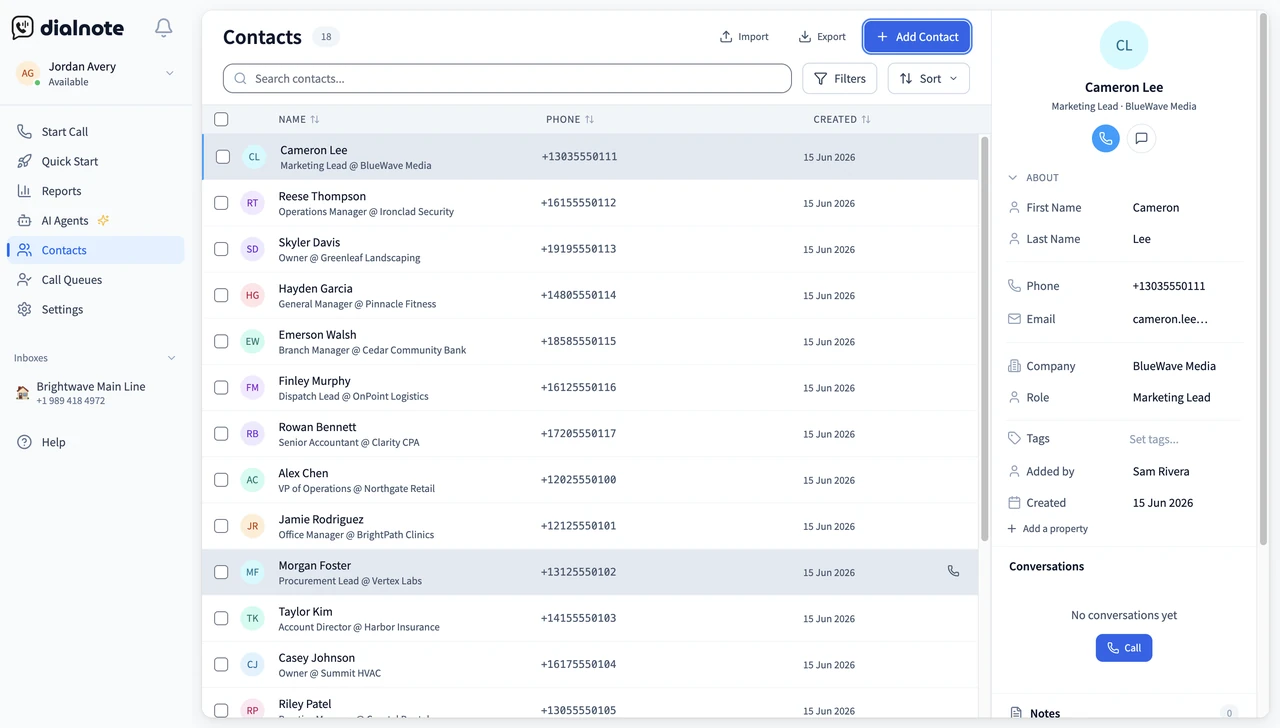Image resolution: width=1280 pixels, height=728 pixels.
Task: Call Cameron Lee with the round phone icon
Action: pyautogui.click(x=1105, y=139)
